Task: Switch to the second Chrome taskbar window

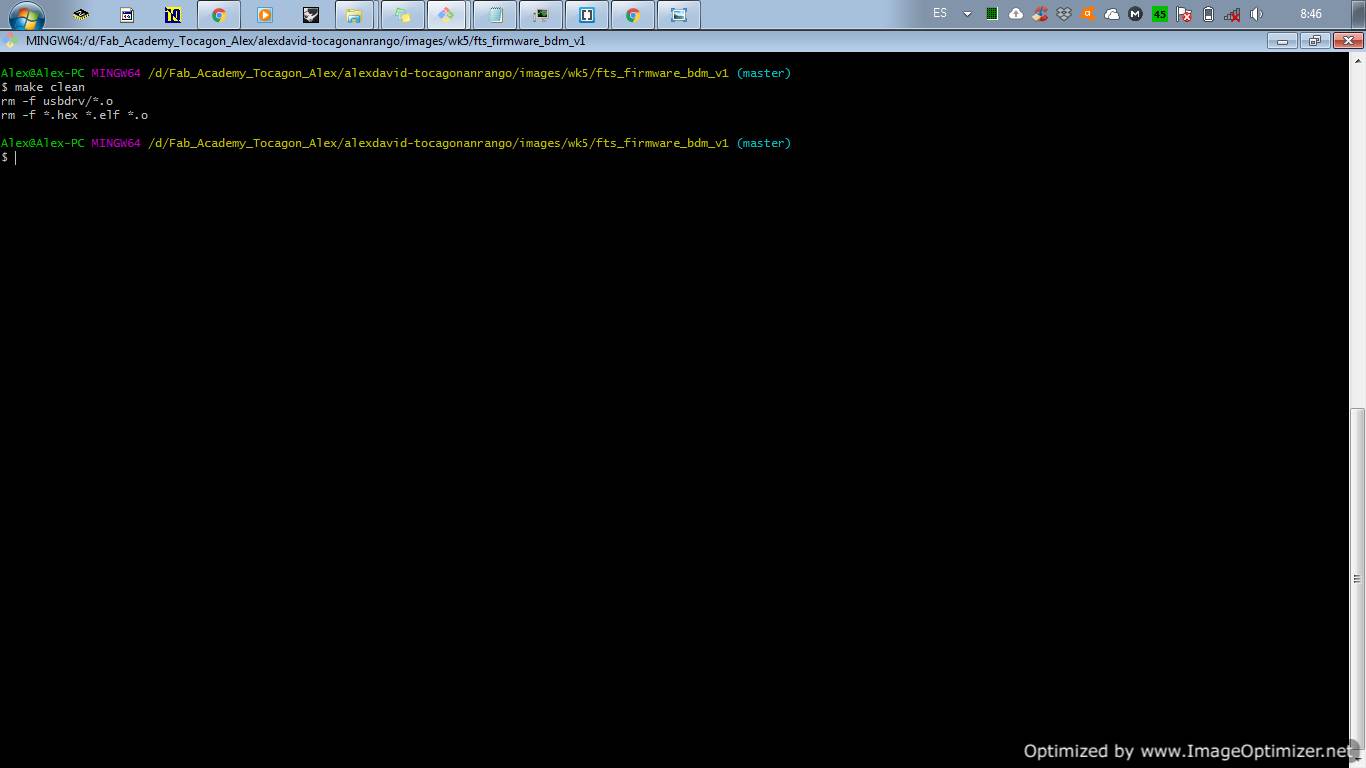Action: 633,15
